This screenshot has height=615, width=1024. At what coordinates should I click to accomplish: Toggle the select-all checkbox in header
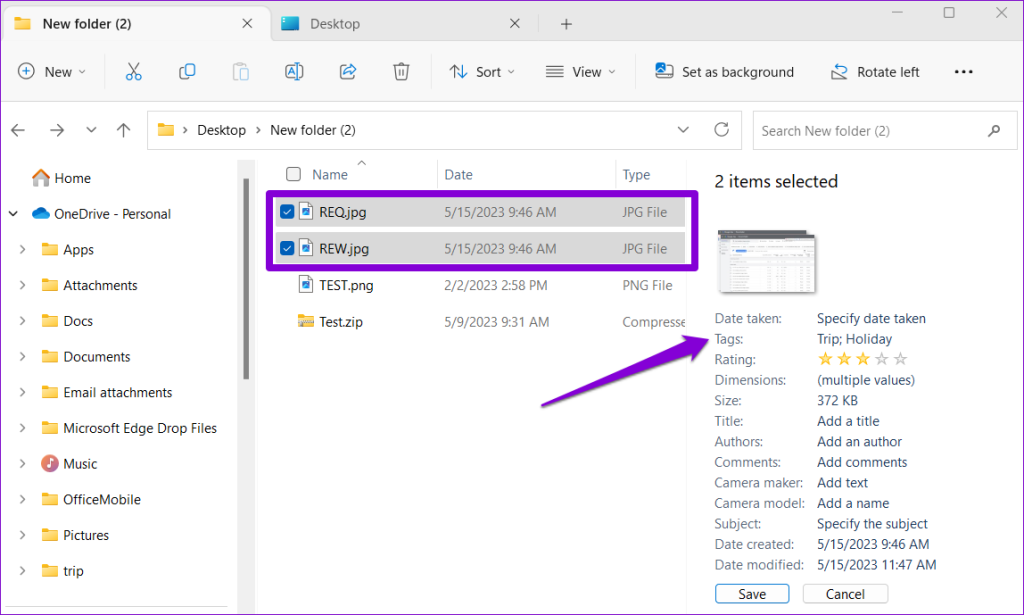click(x=293, y=174)
